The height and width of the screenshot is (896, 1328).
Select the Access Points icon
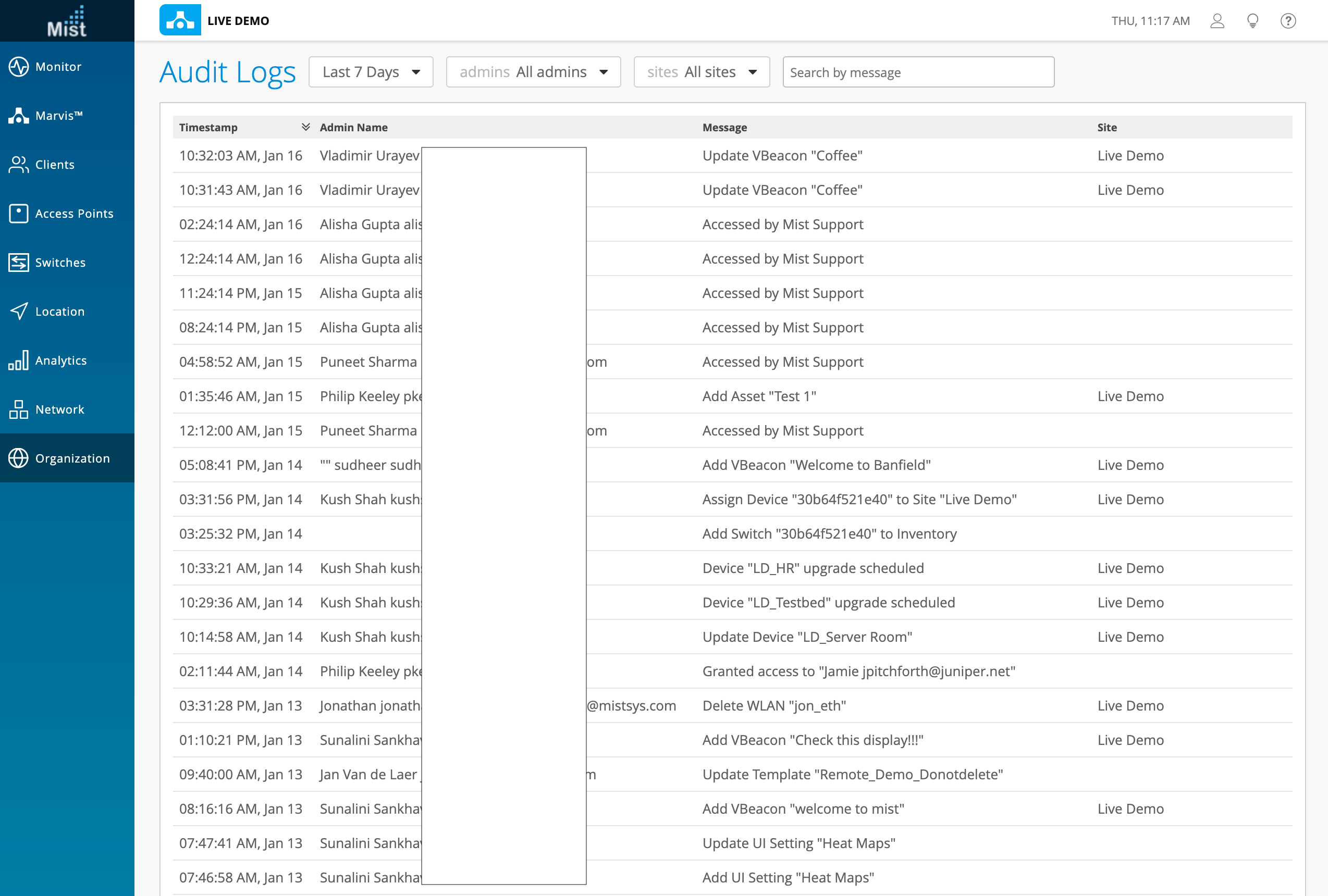[x=18, y=214]
